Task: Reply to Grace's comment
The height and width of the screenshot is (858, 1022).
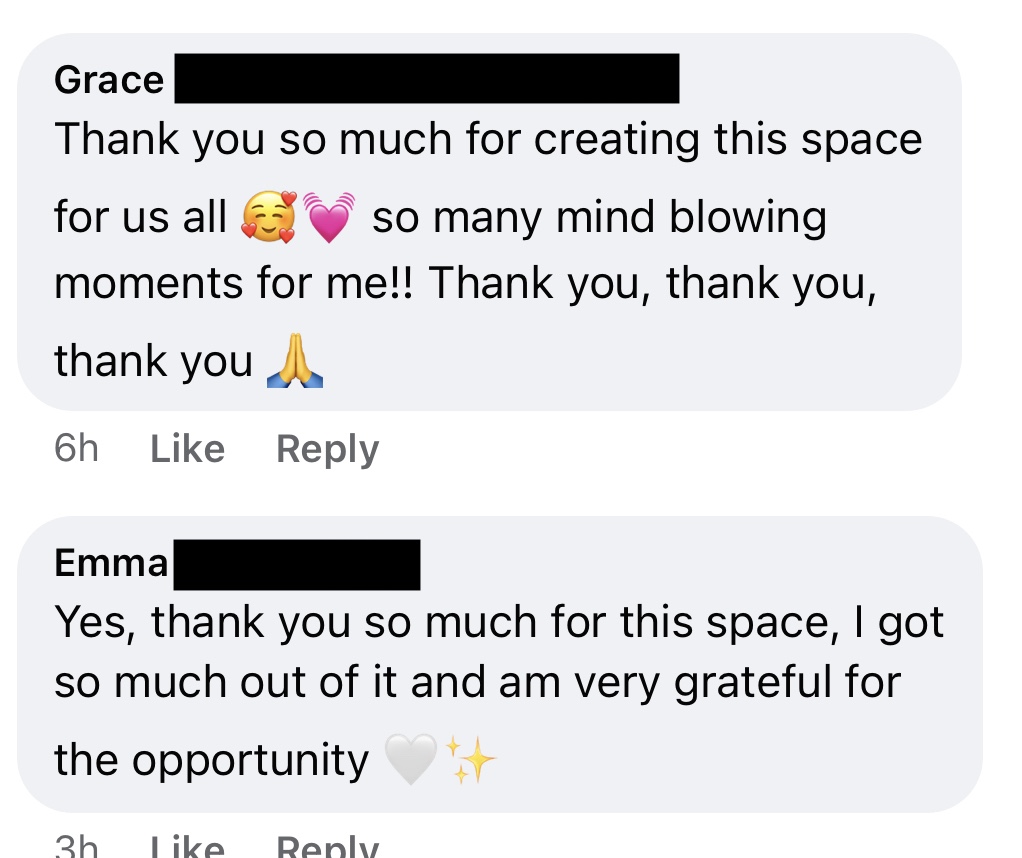Action: click(x=327, y=449)
